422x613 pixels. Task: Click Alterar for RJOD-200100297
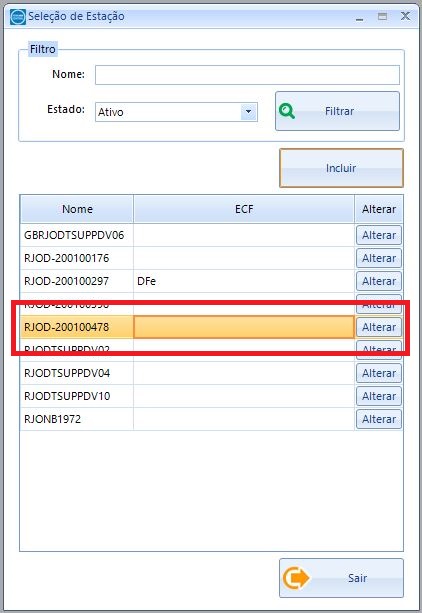[x=379, y=281]
